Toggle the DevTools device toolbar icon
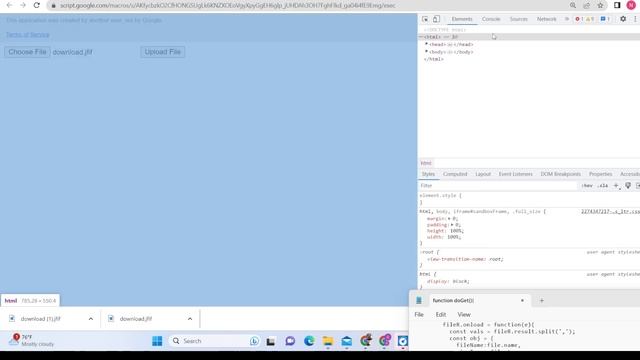This screenshot has height=360, width=640. (436, 19)
